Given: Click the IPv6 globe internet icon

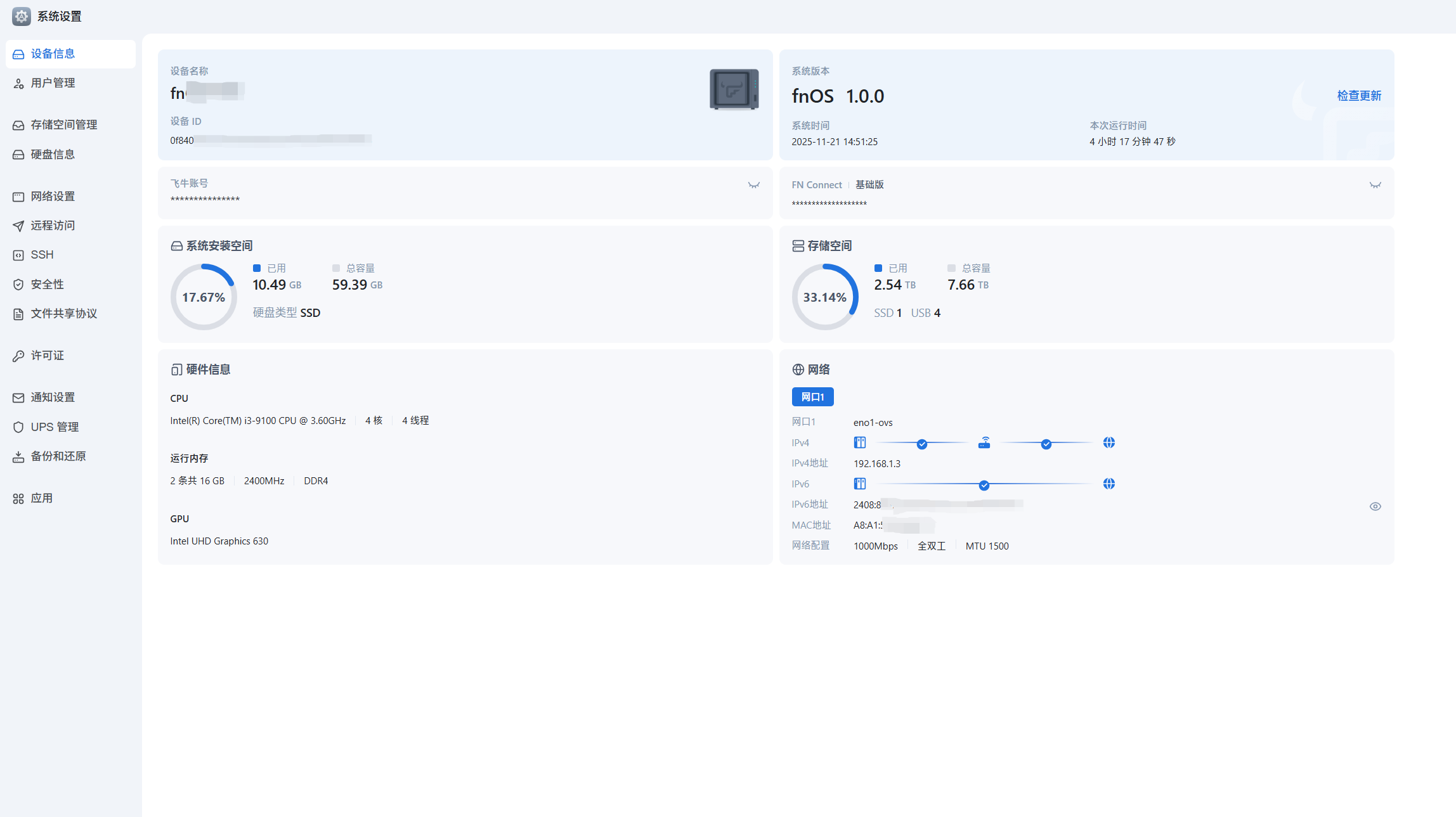Looking at the screenshot, I should pos(1108,484).
